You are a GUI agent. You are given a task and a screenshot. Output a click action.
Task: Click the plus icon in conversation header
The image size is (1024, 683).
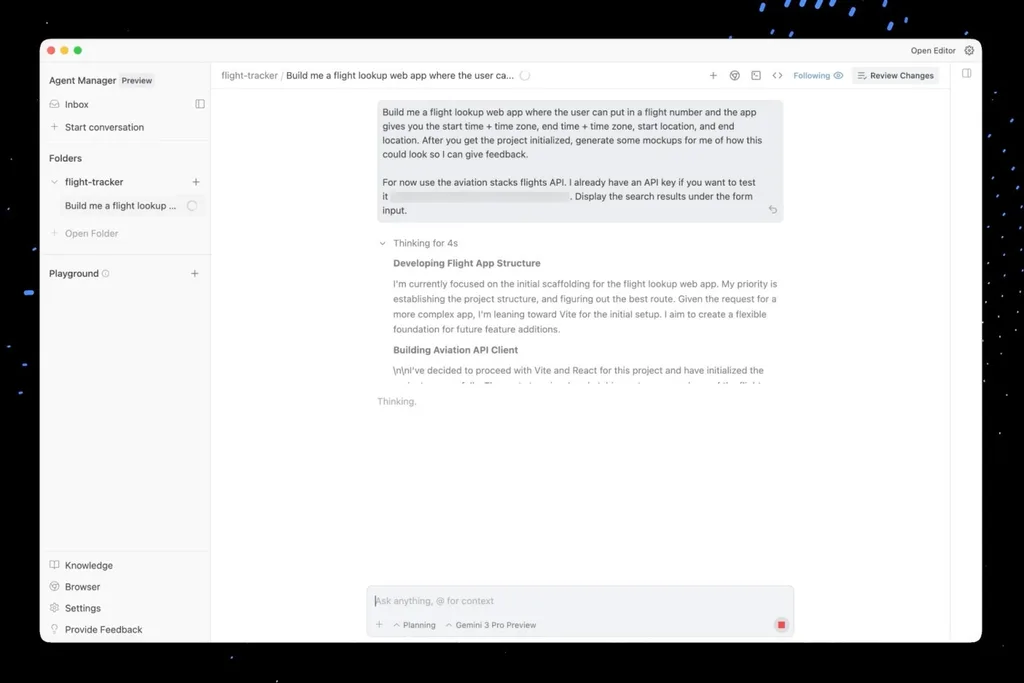tap(713, 76)
